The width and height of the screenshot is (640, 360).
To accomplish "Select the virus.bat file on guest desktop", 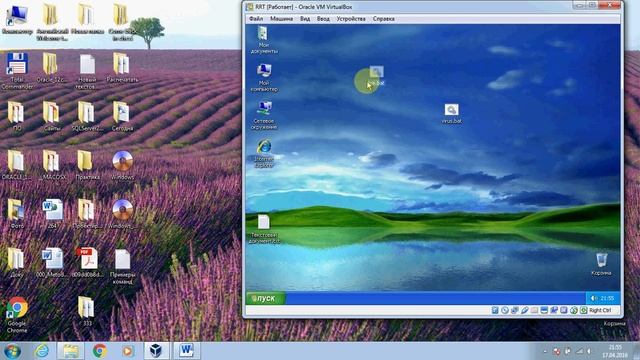I will (451, 114).
